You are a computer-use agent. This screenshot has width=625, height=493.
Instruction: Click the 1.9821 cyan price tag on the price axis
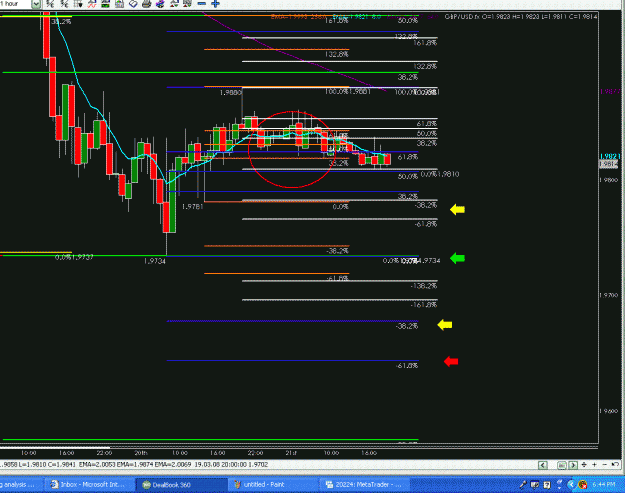point(610,156)
